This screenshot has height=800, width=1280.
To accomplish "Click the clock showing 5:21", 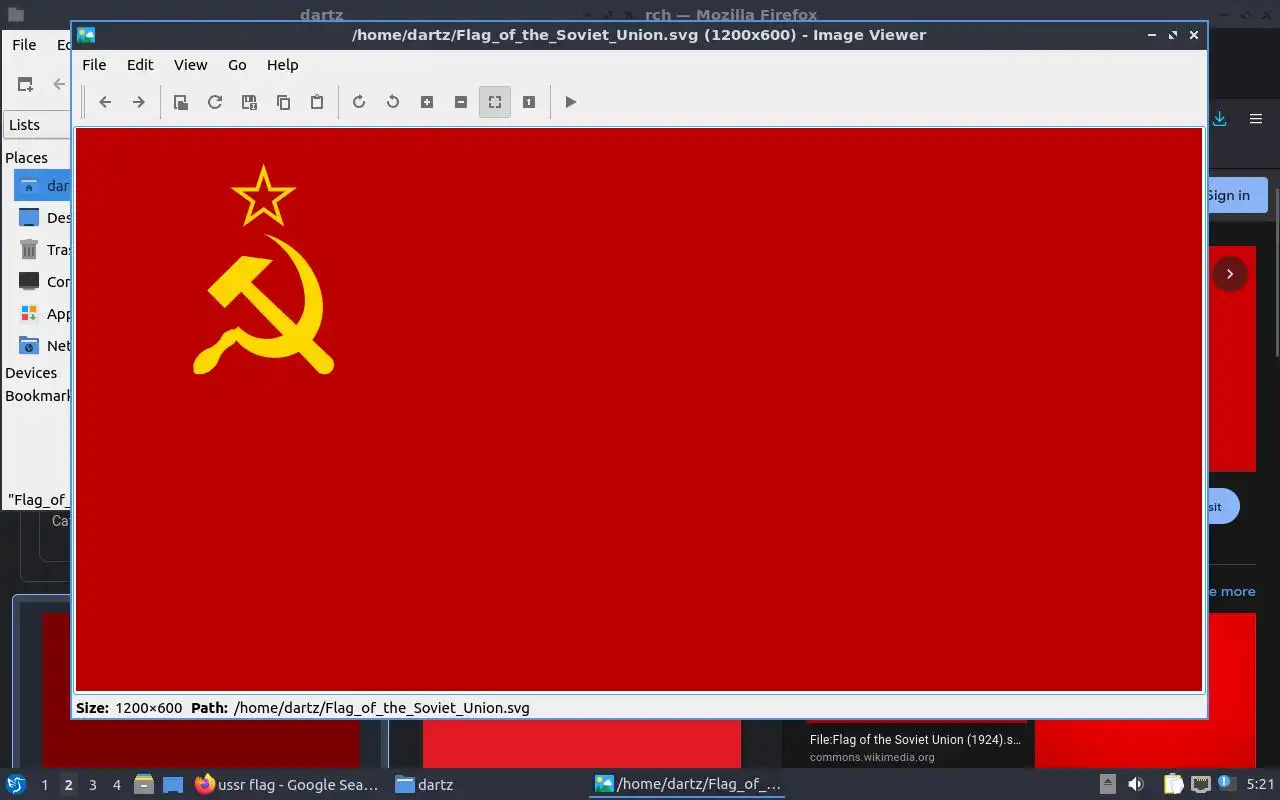I will [1260, 785].
